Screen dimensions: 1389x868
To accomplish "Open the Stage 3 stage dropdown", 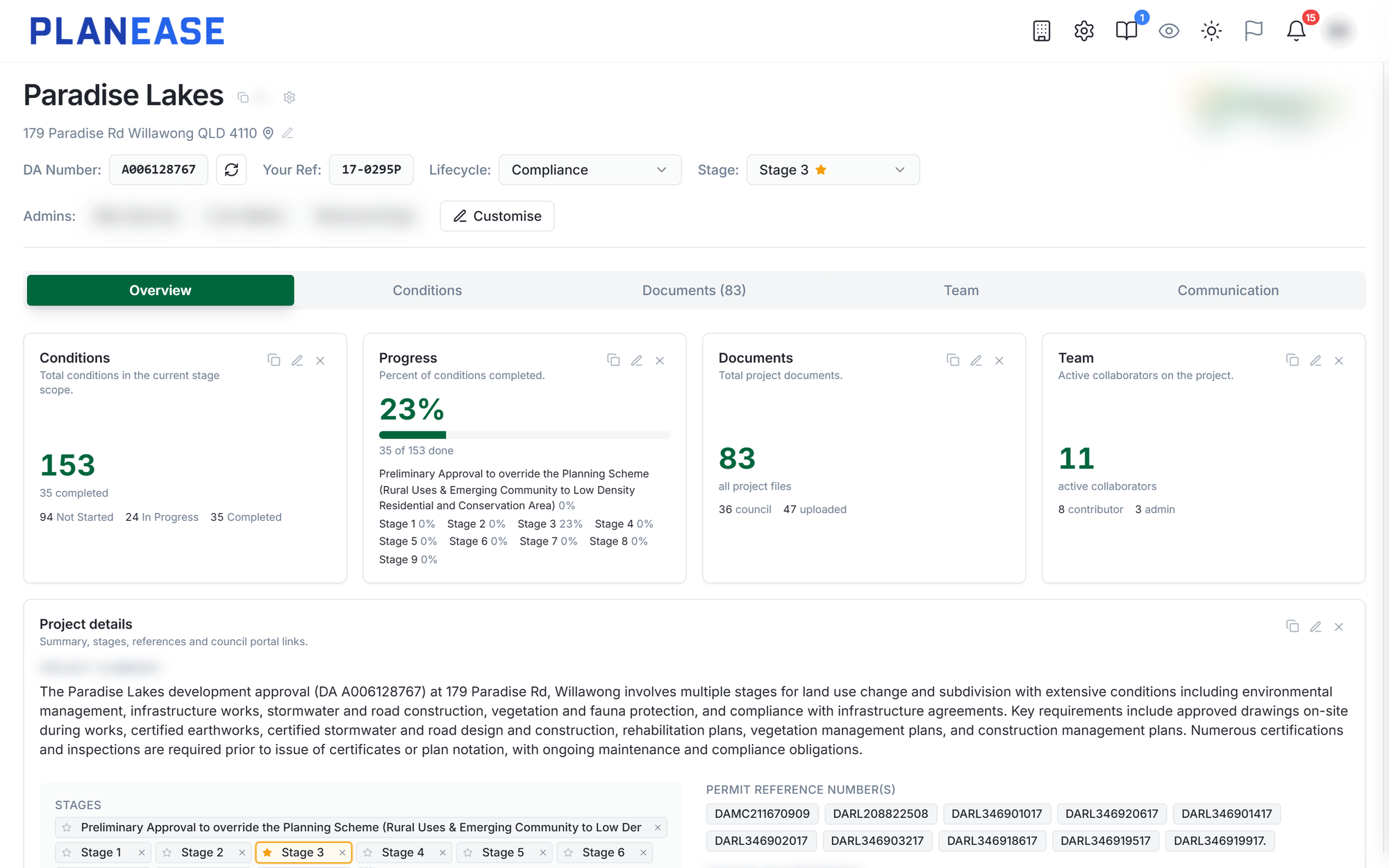I will [833, 169].
